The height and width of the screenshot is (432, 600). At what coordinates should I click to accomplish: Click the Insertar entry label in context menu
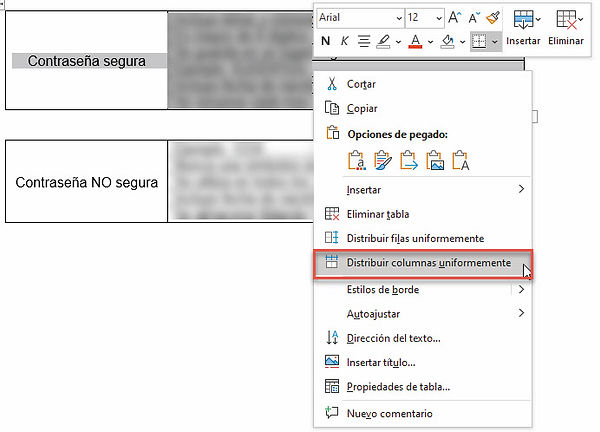(364, 190)
